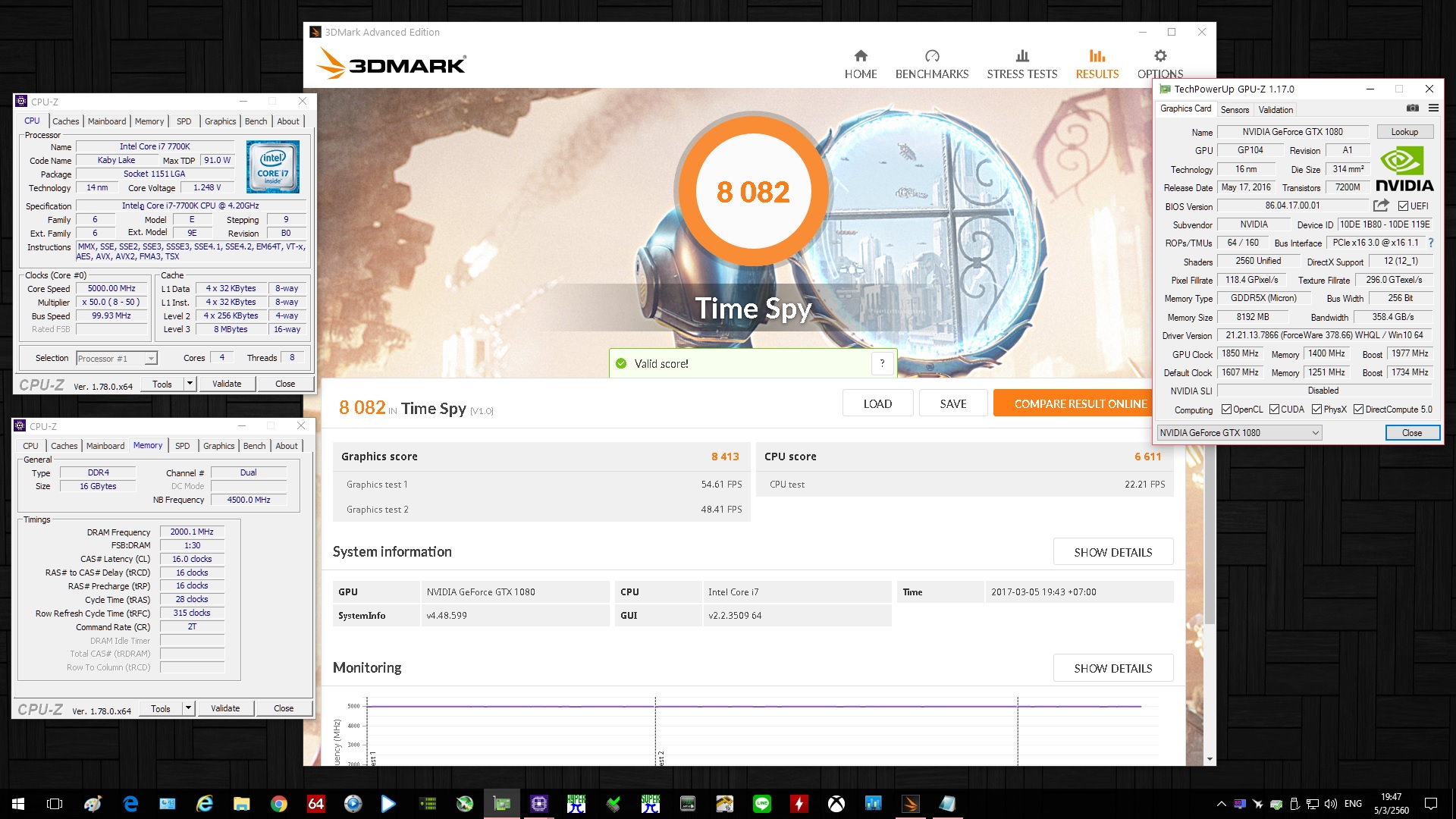Click the GPU-Z Lookup button
This screenshot has height=819, width=1456.
[1404, 132]
